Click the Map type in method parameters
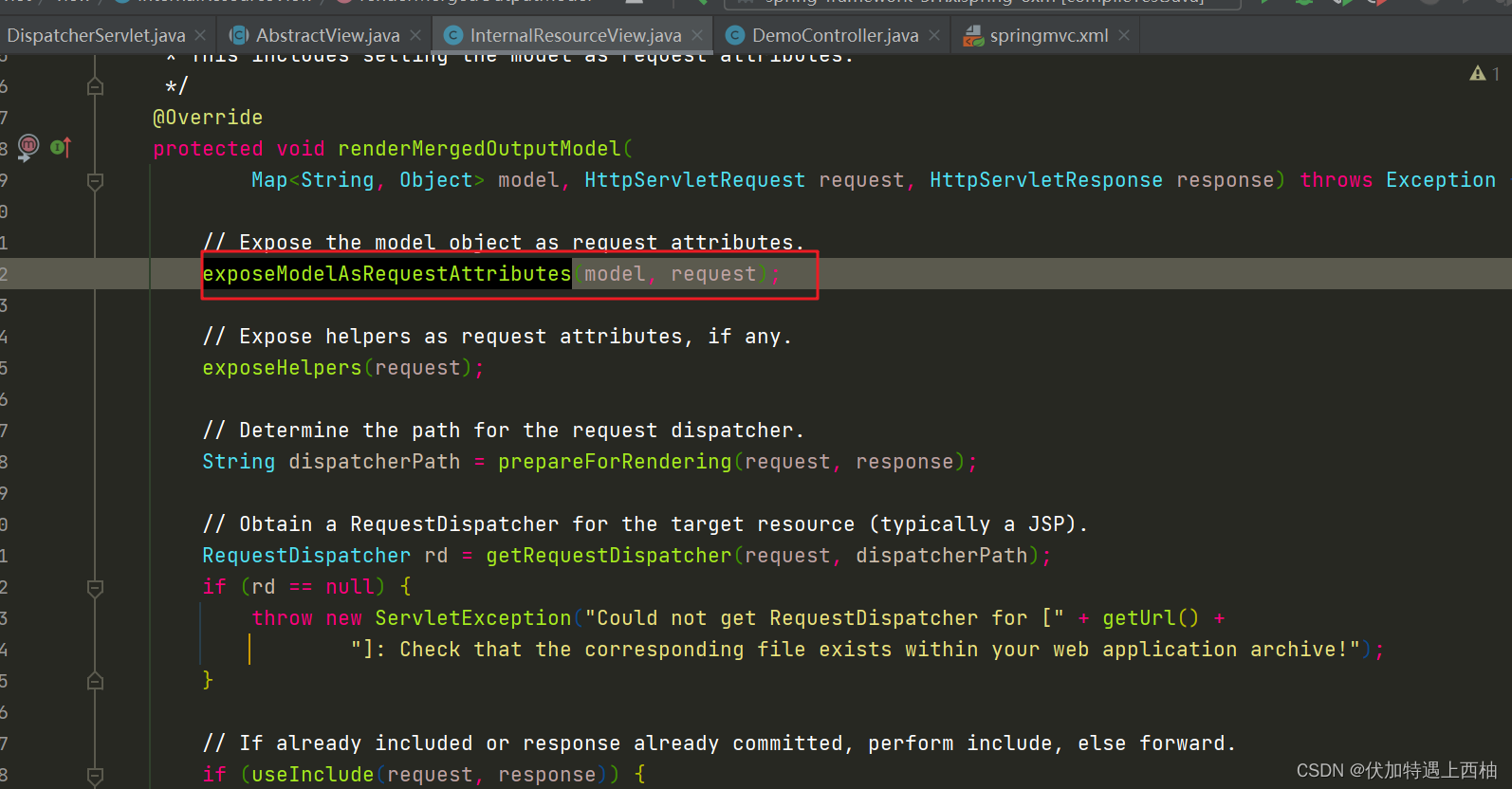The height and width of the screenshot is (789, 1512). click(269, 180)
